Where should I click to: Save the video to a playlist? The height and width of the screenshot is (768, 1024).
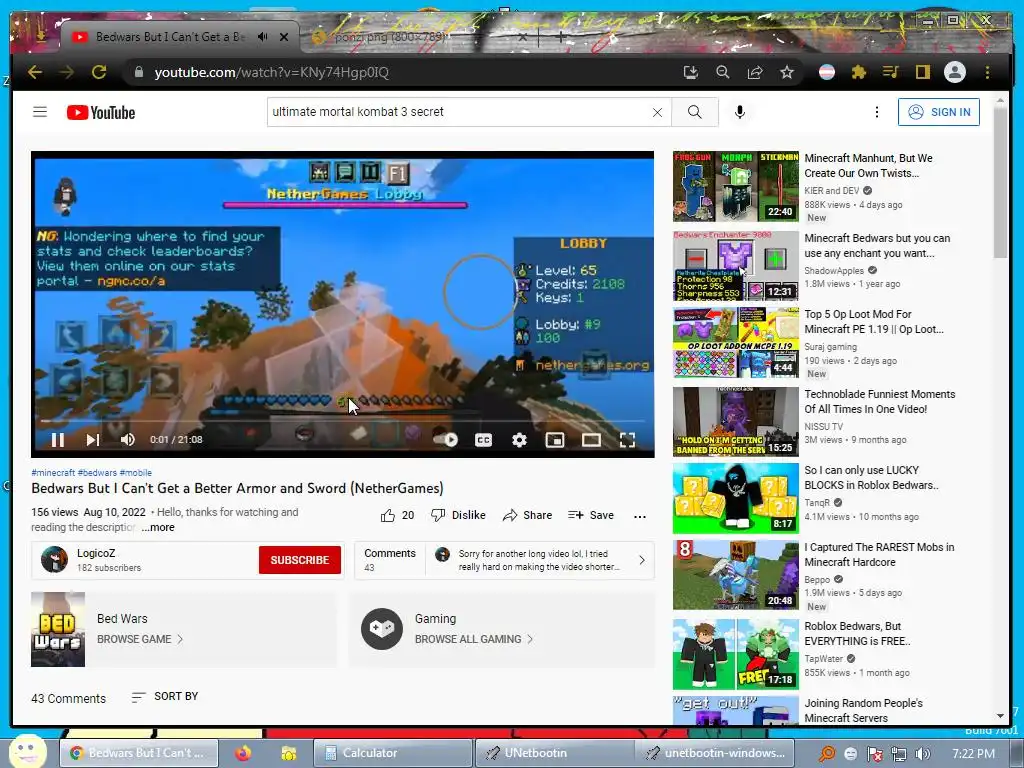pos(591,515)
